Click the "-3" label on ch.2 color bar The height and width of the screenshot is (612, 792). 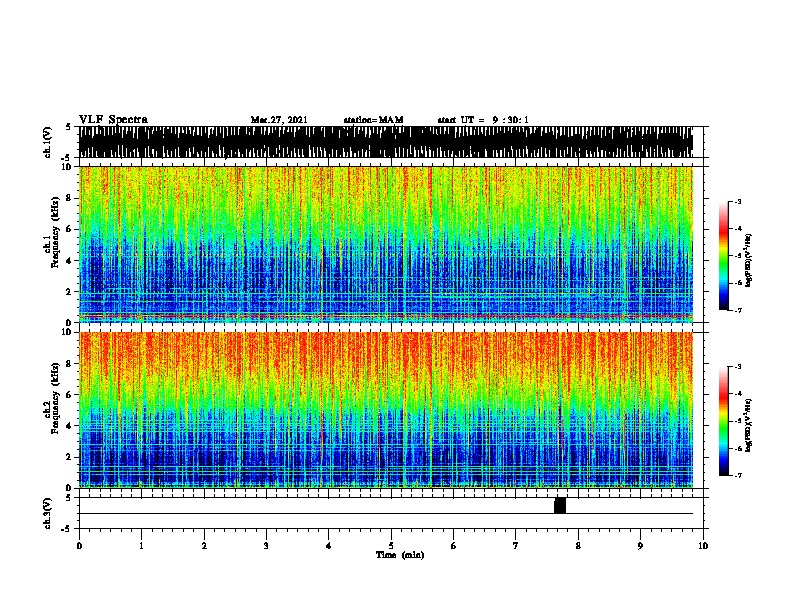737,366
